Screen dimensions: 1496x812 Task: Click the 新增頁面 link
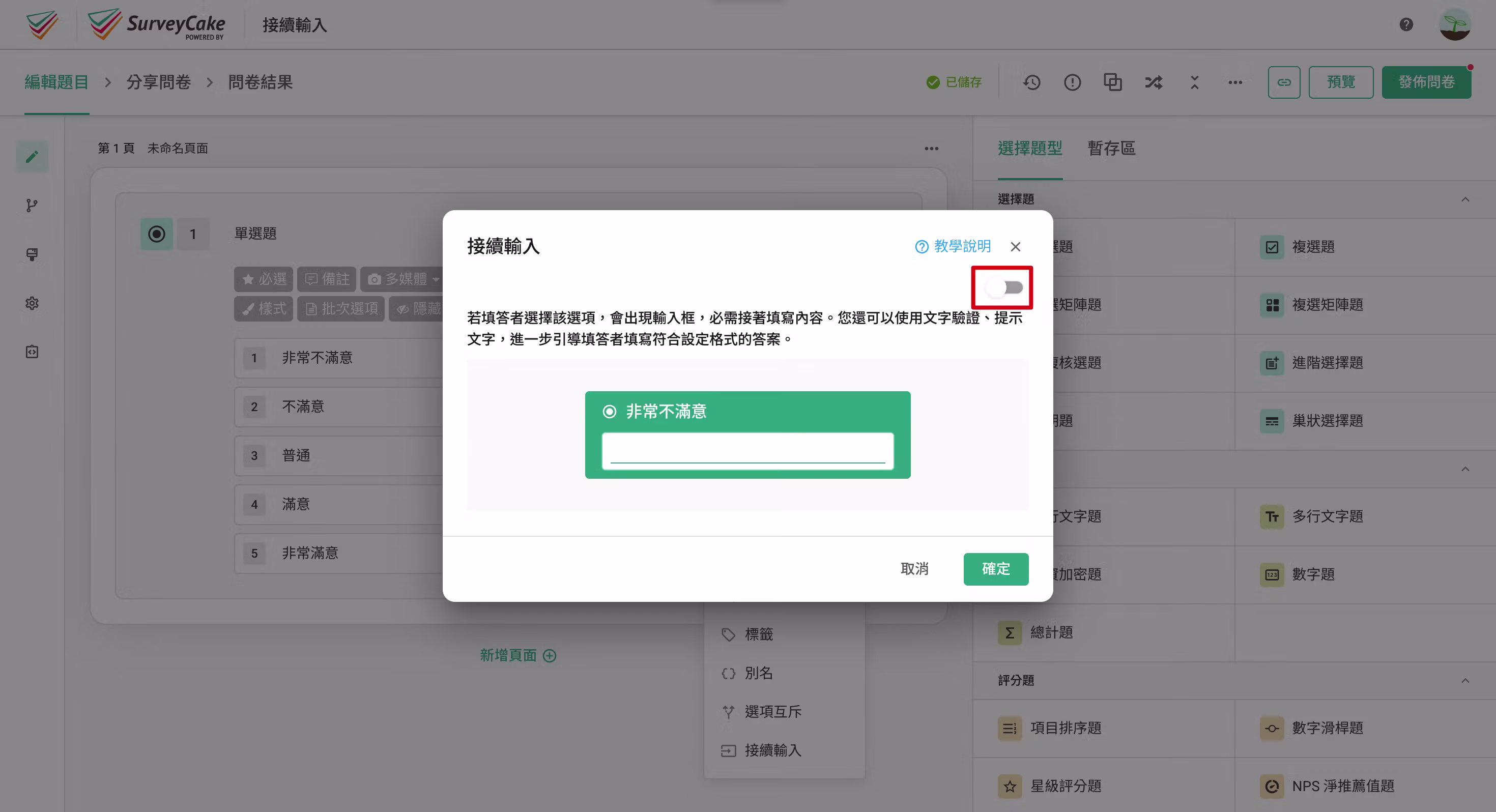point(518,656)
